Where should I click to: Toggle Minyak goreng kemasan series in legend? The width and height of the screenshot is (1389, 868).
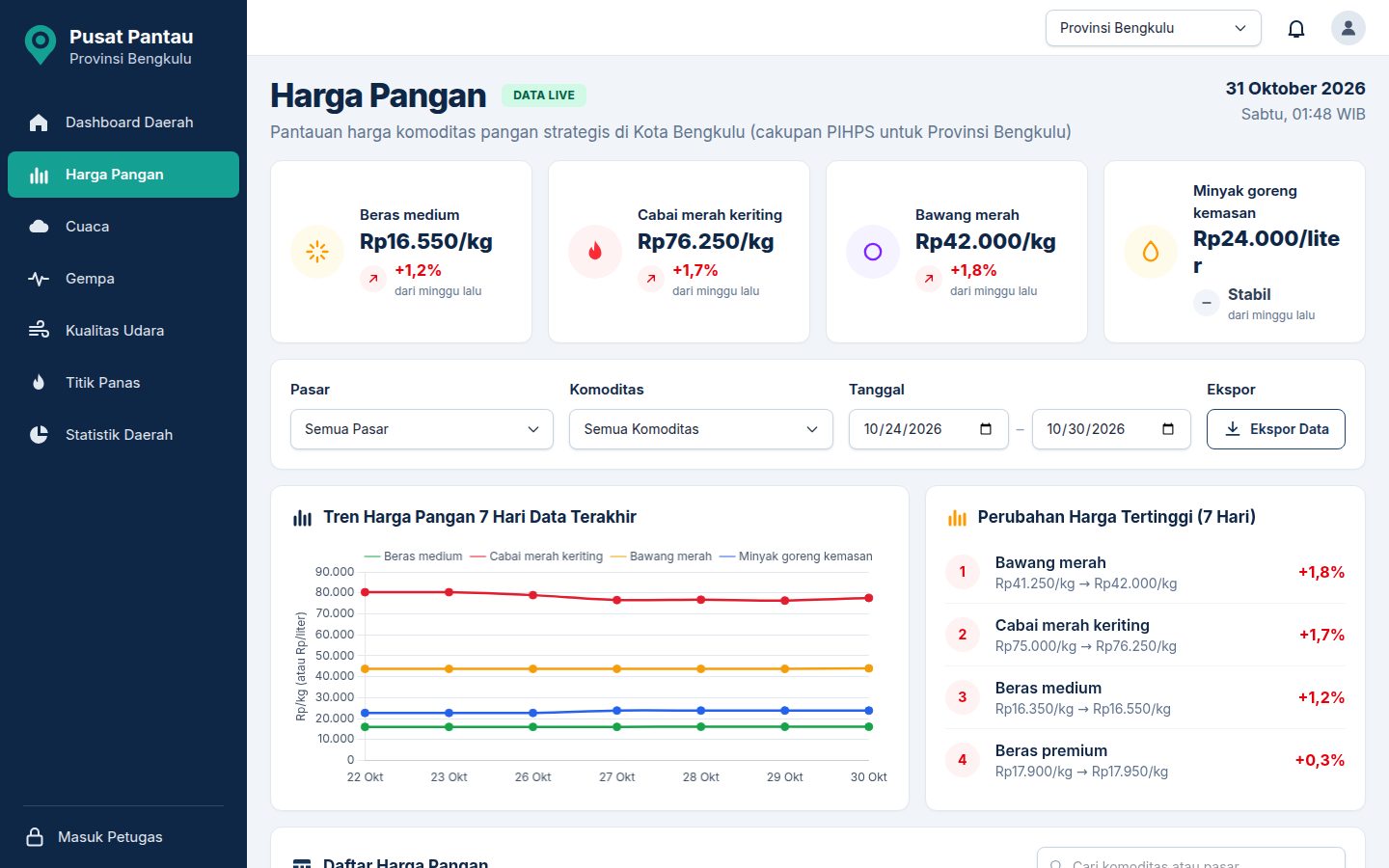(796, 556)
